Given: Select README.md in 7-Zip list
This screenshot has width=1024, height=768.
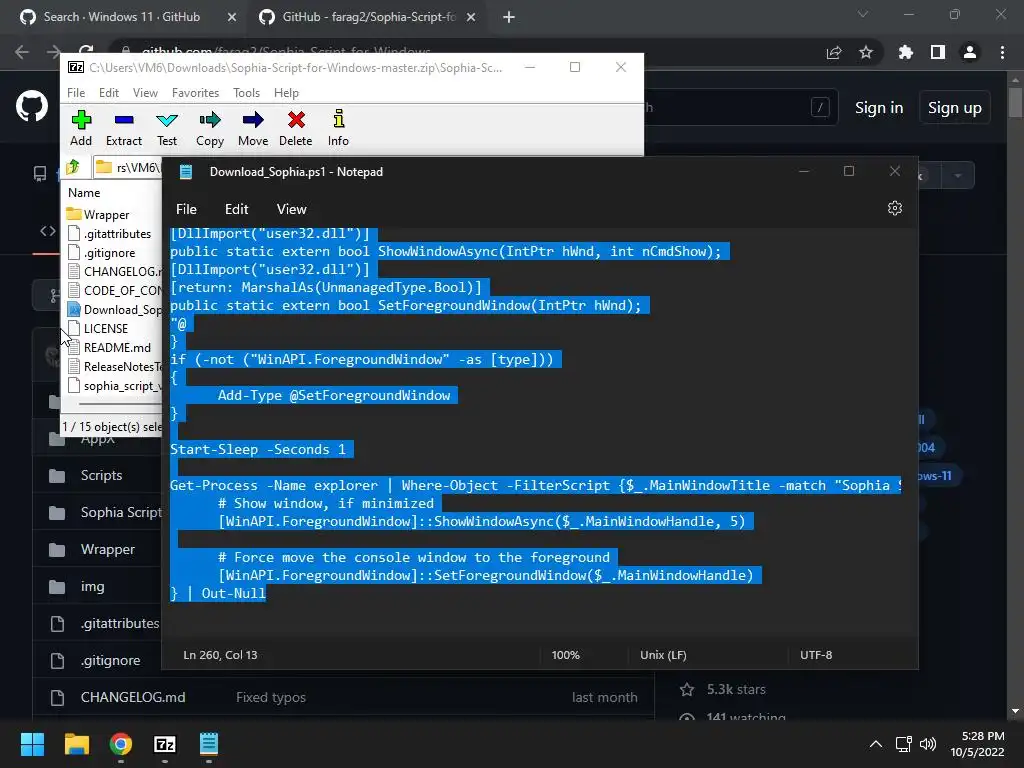Looking at the screenshot, I should (117, 347).
